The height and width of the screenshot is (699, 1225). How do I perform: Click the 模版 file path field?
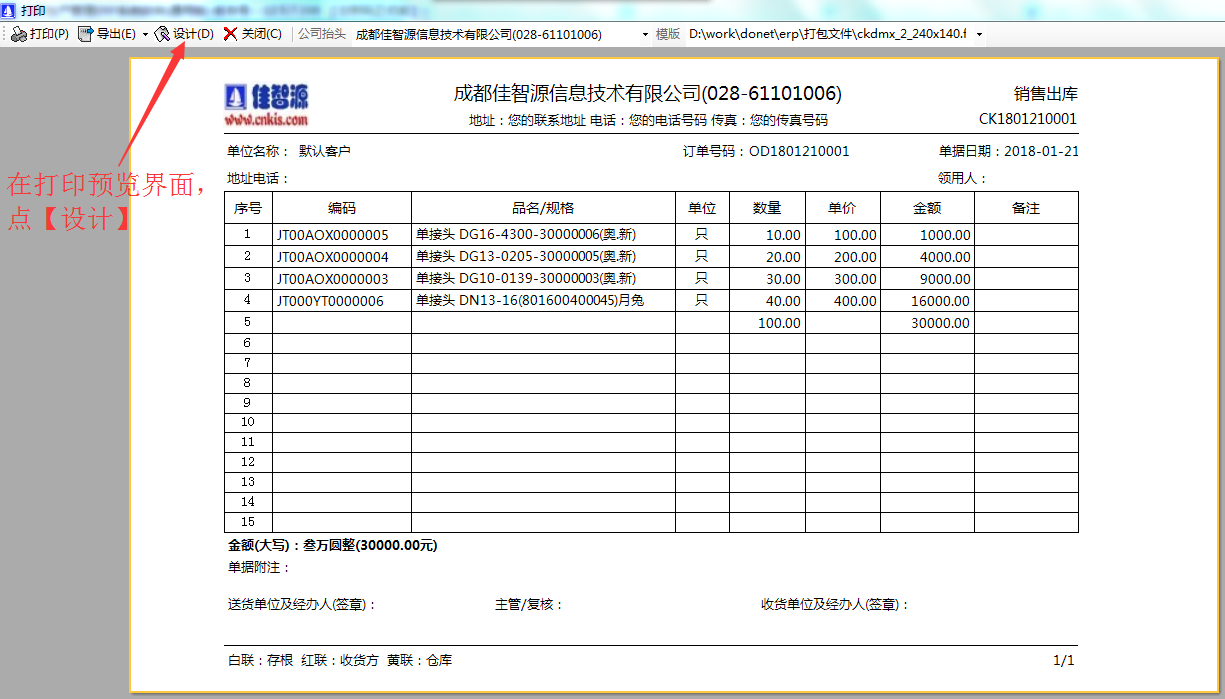click(x=826, y=34)
